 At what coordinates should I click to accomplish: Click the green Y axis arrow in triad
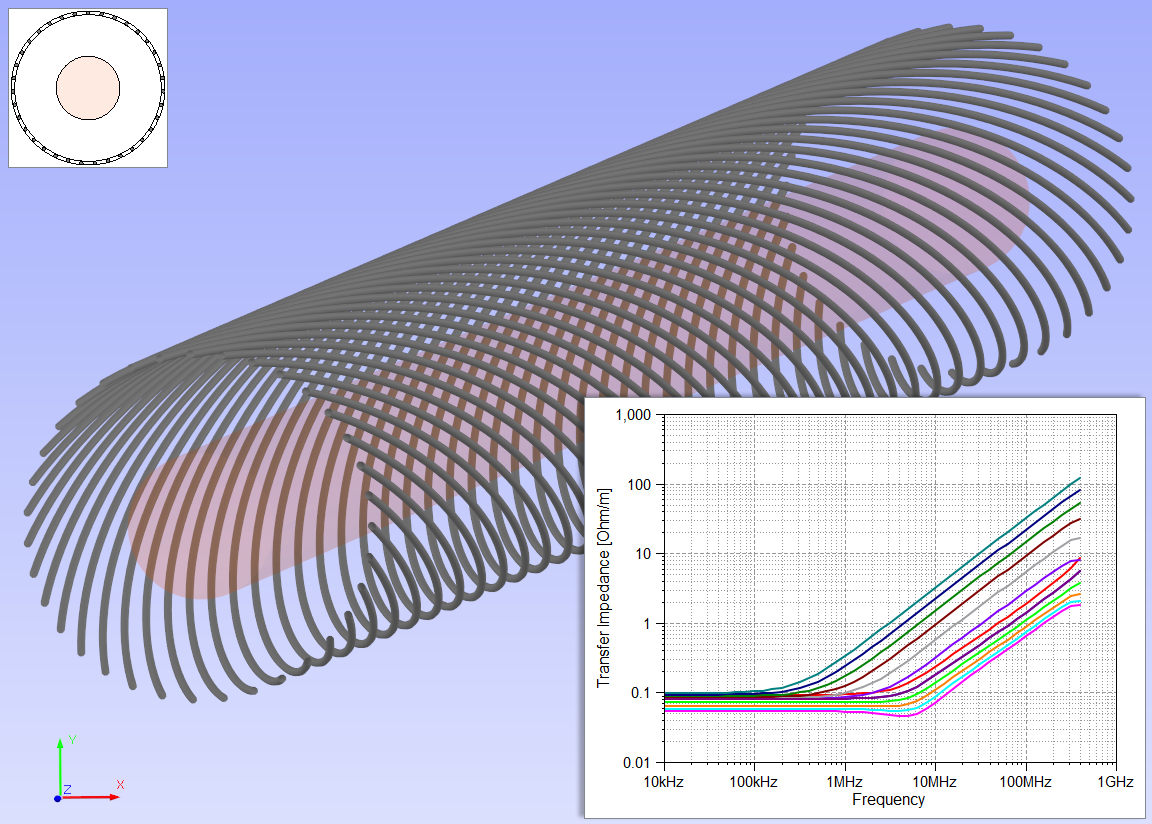click(x=60, y=760)
